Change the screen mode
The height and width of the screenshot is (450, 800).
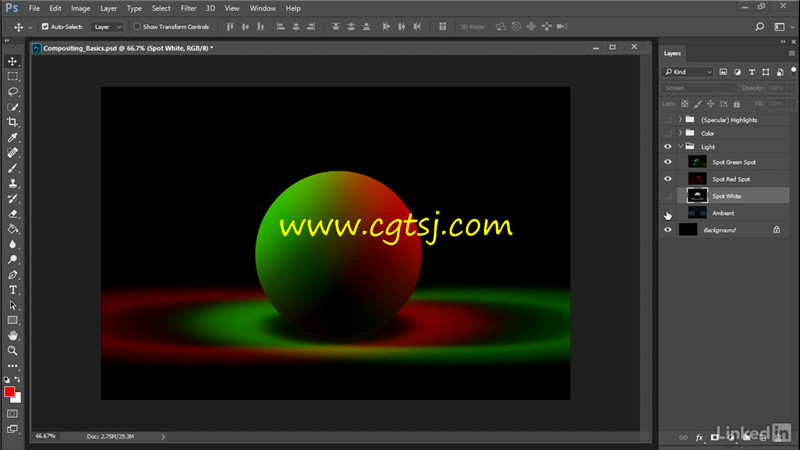(x=13, y=429)
